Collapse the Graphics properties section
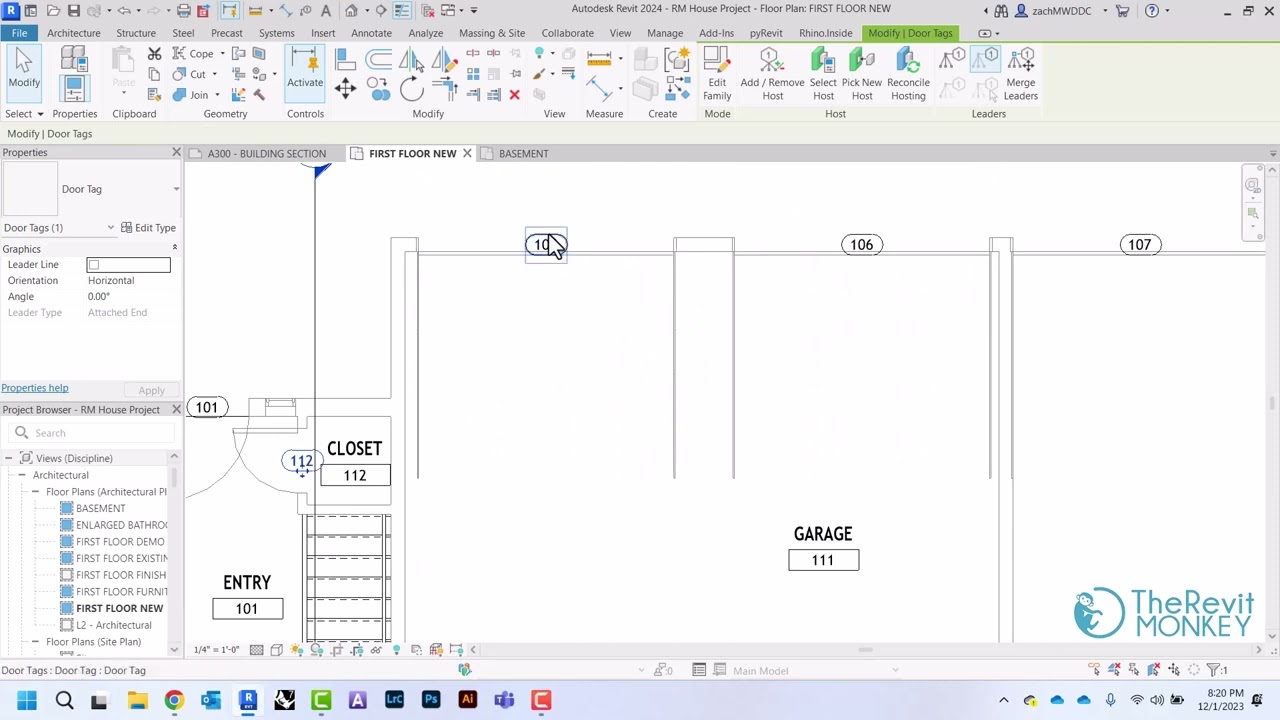 tap(174, 248)
